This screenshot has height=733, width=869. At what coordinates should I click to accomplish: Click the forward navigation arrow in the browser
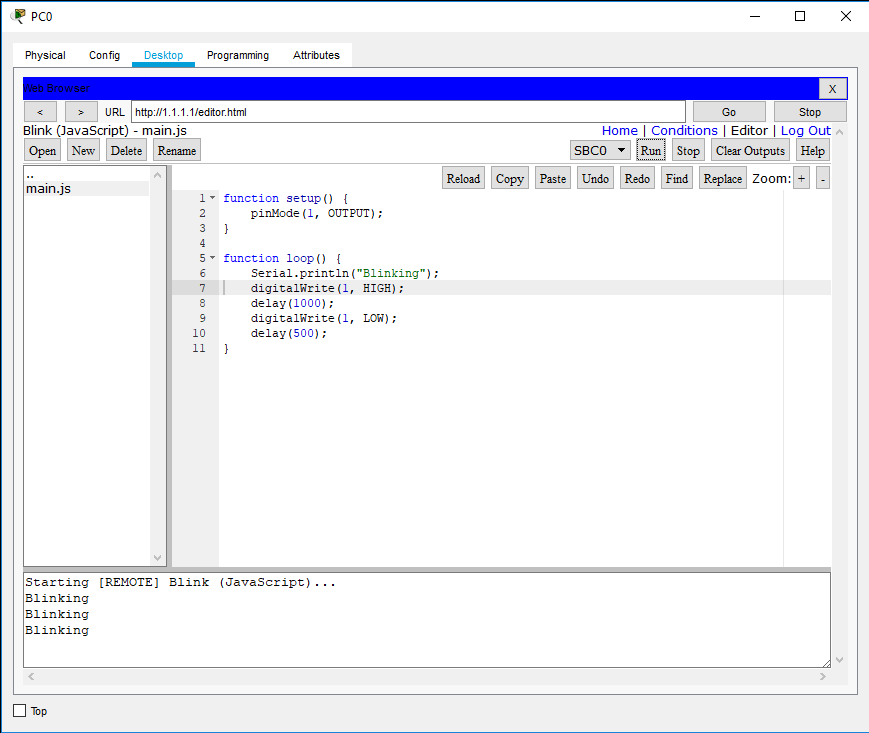pyautogui.click(x=80, y=111)
